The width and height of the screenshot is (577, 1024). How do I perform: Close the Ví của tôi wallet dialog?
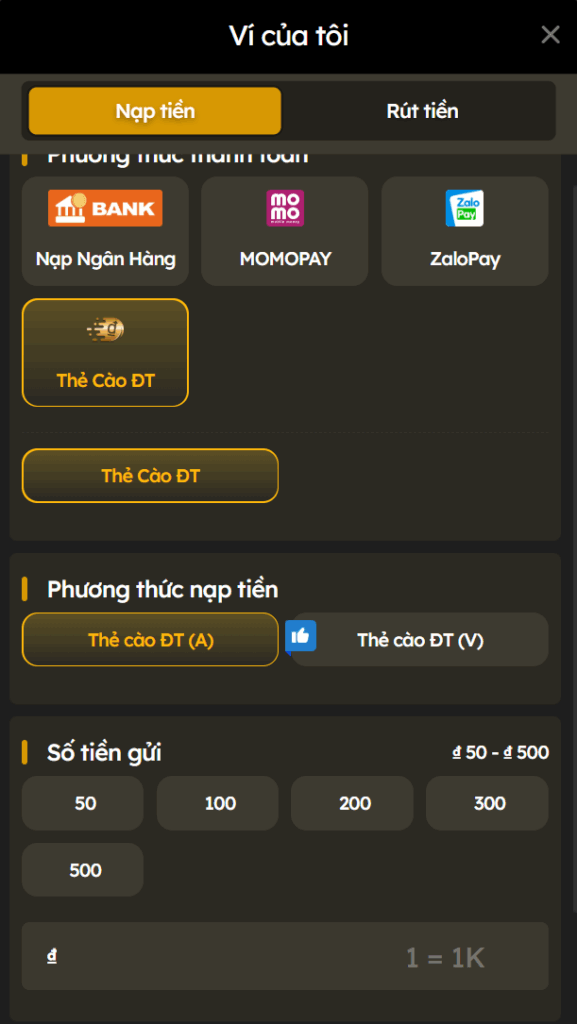click(550, 35)
